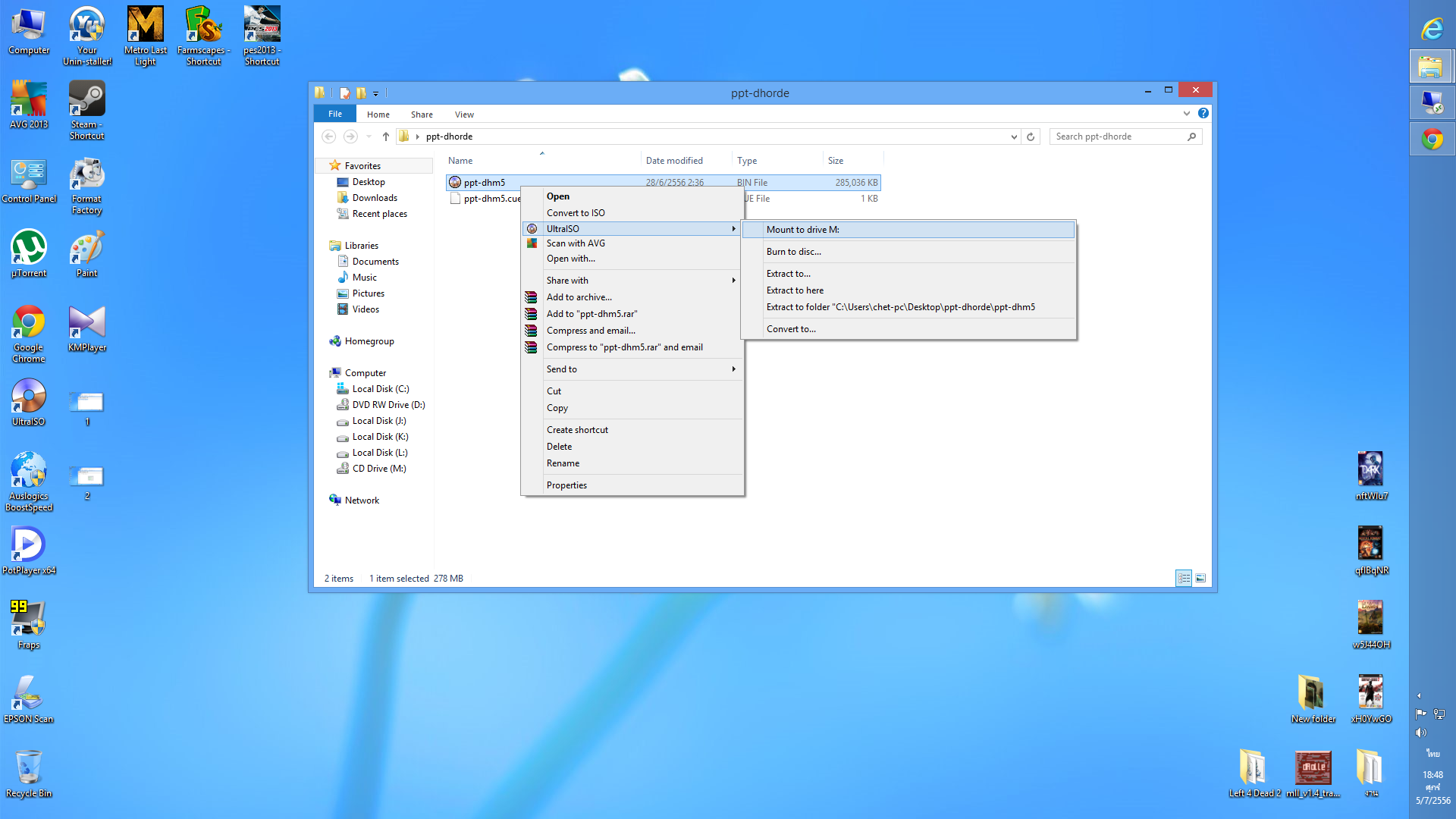Select Properties from the context menu
The image size is (1456, 819).
pos(566,485)
